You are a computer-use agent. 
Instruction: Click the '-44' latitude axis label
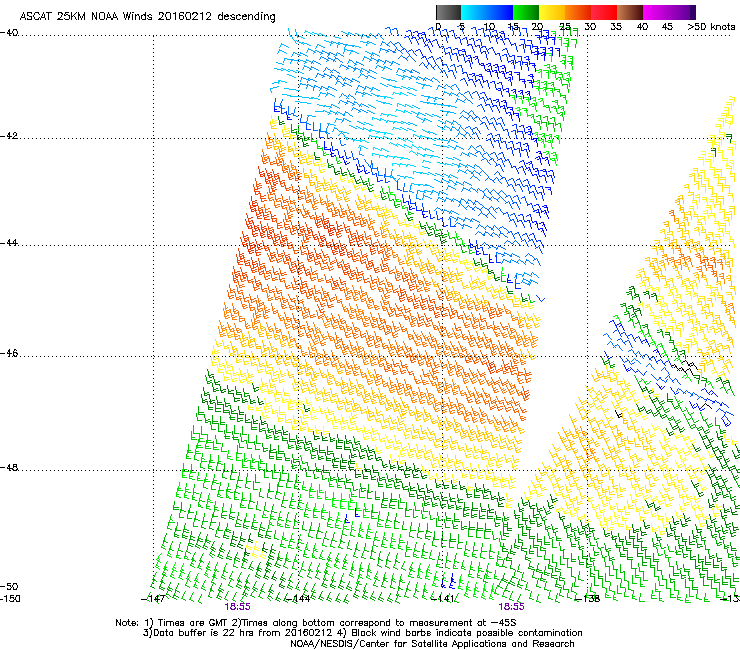tap(9, 243)
